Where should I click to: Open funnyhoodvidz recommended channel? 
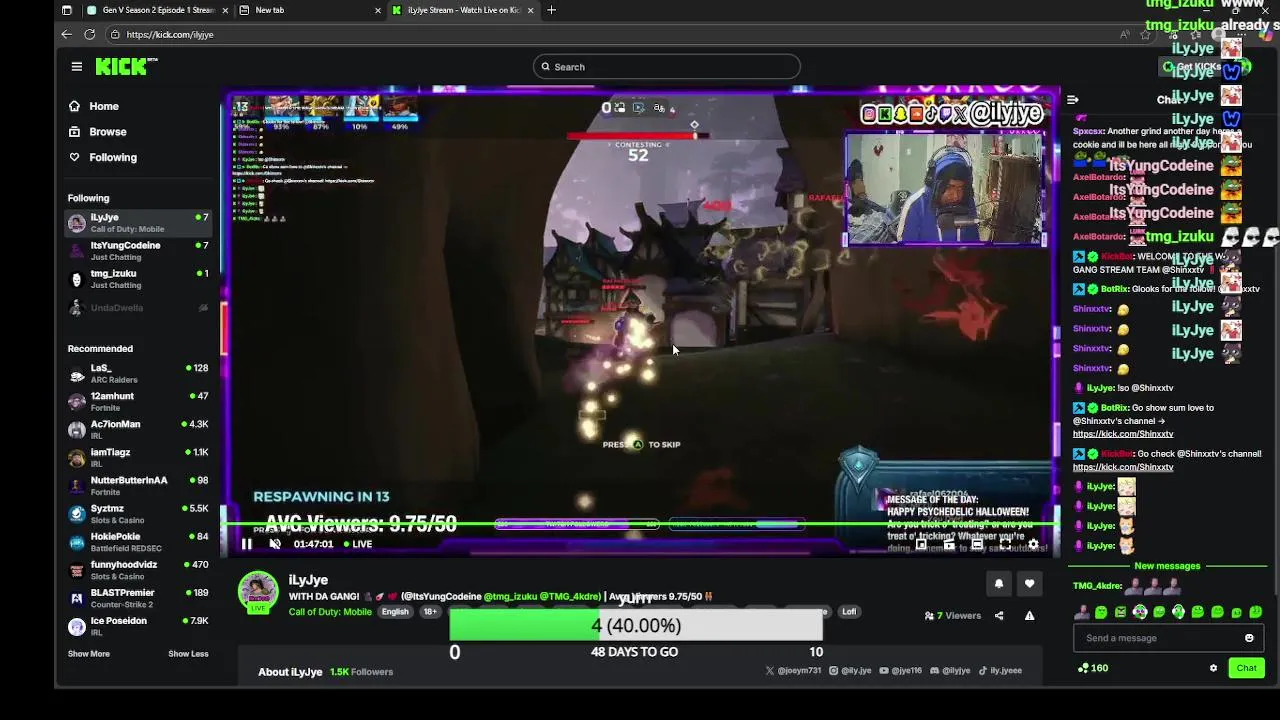(x=138, y=569)
